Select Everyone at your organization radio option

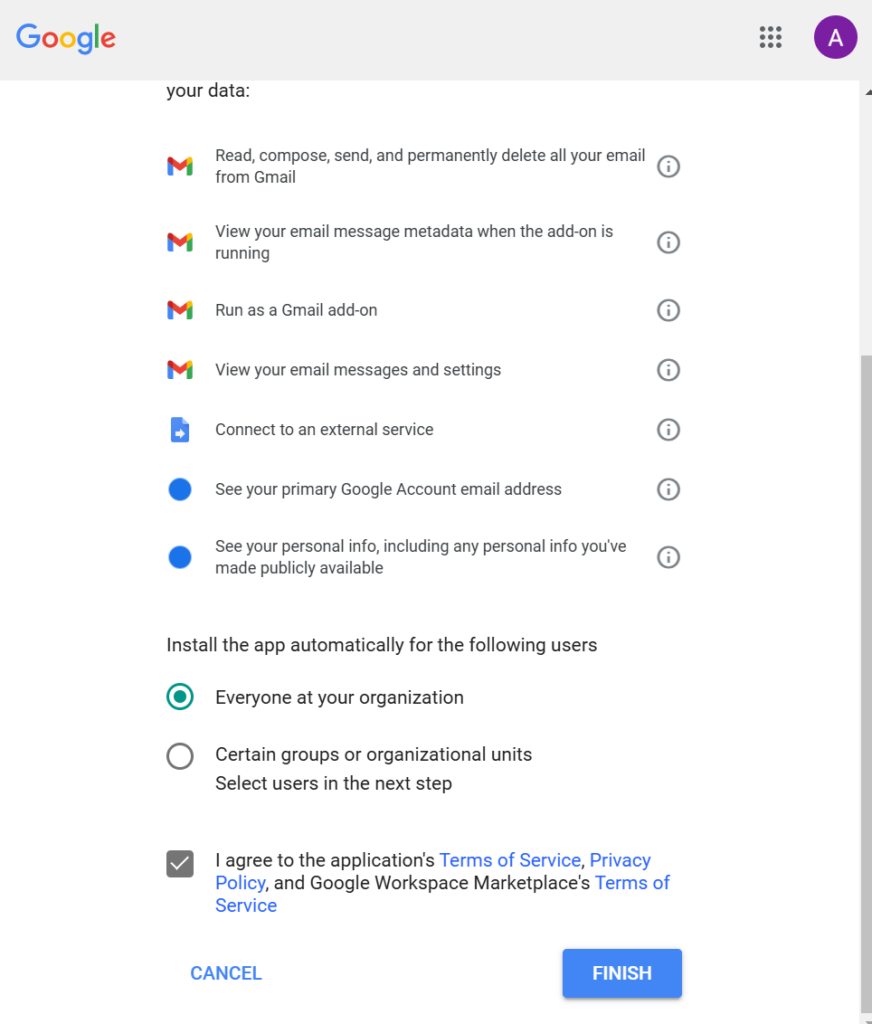[180, 697]
